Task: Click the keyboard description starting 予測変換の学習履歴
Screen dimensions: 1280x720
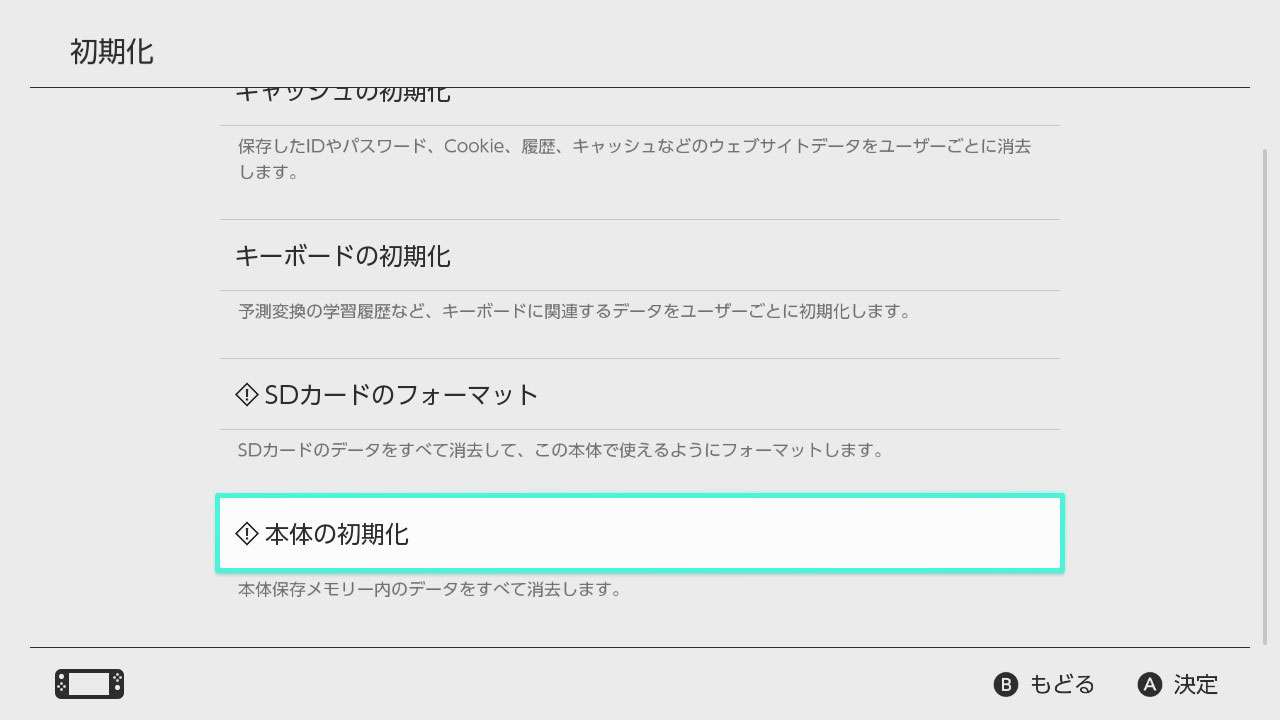Action: coord(574,311)
